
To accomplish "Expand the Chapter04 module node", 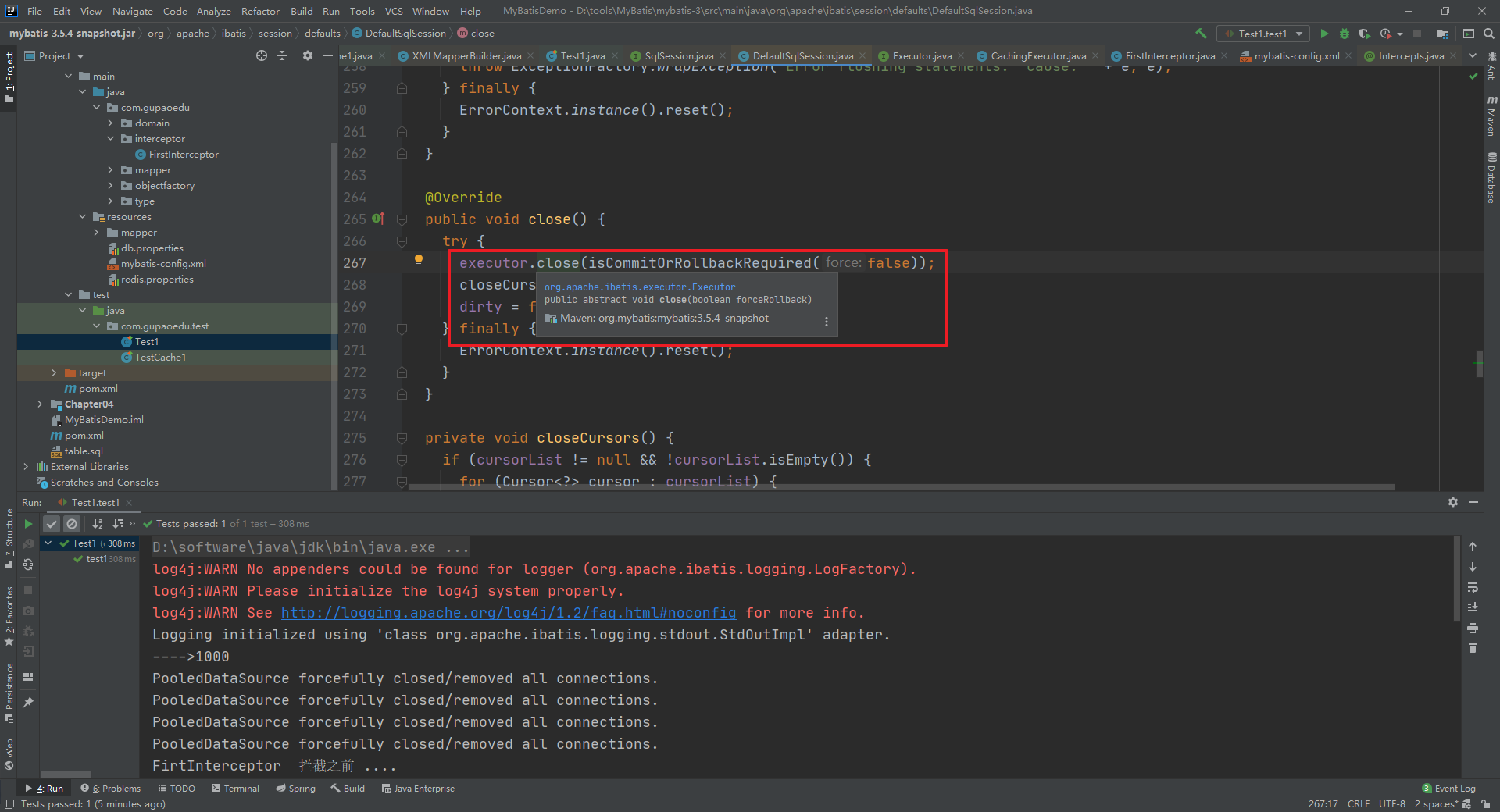I will point(40,404).
